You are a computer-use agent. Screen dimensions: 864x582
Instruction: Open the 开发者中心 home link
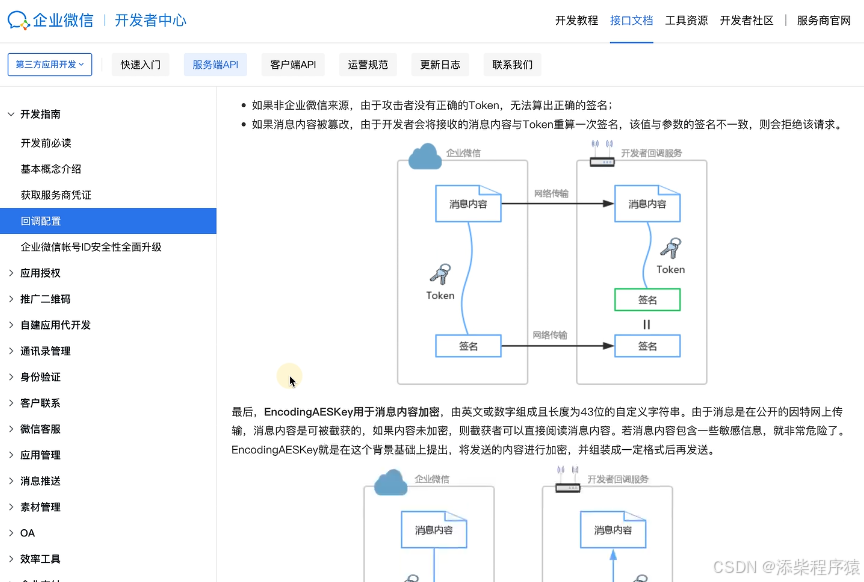click(x=150, y=20)
